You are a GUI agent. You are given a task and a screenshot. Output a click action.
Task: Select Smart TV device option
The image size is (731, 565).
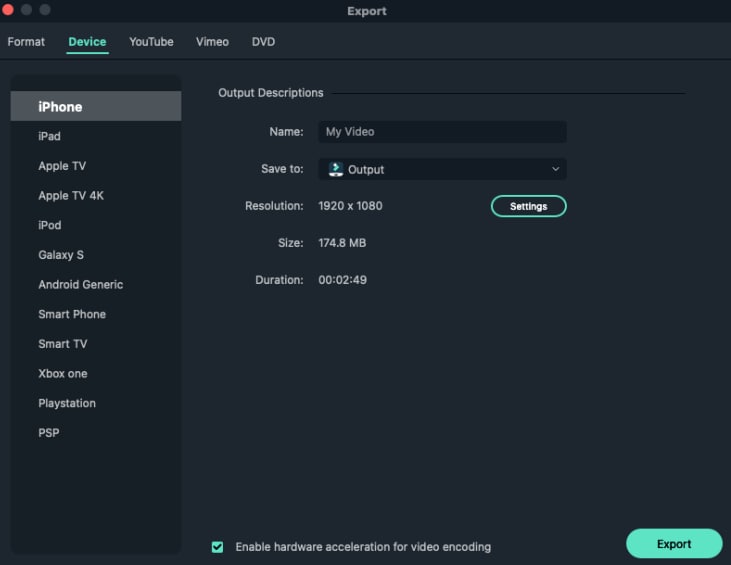click(63, 344)
